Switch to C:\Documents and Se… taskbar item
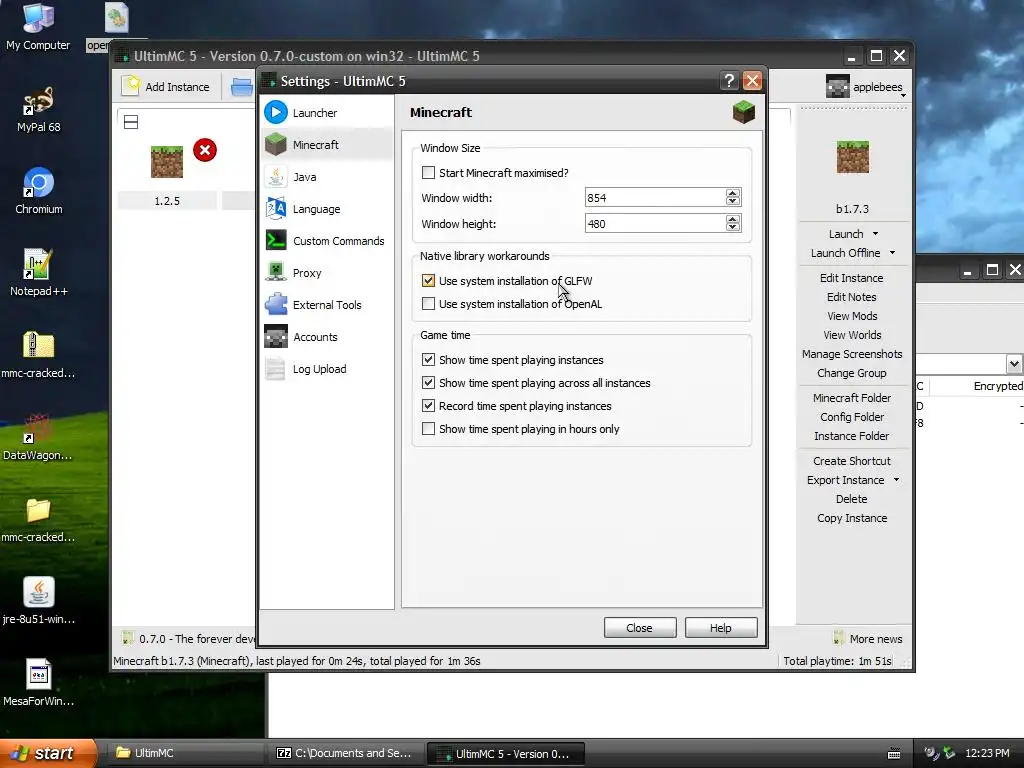Viewport: 1024px width, 768px height. pyautogui.click(x=345, y=753)
